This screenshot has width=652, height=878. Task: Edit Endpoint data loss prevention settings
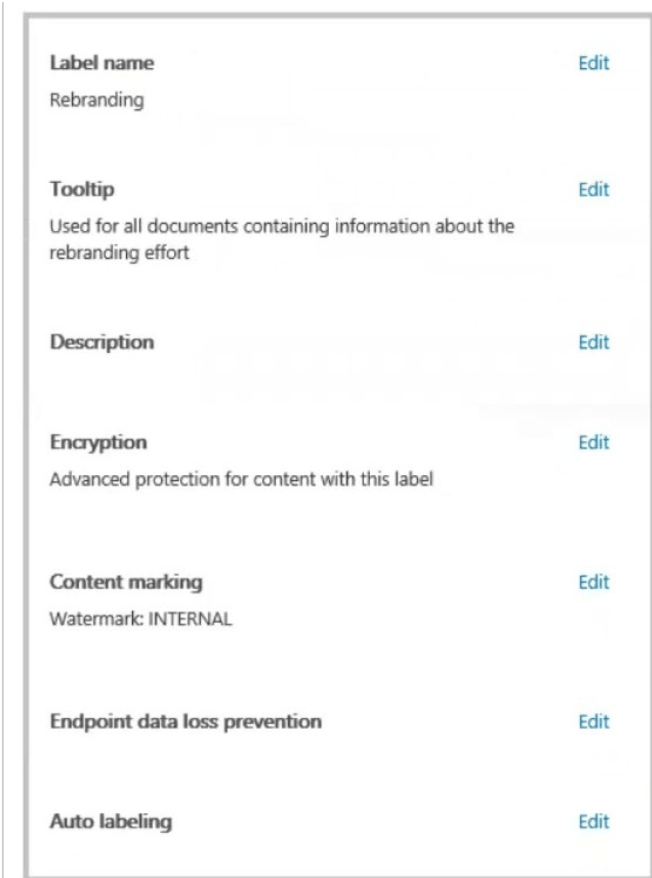point(593,721)
